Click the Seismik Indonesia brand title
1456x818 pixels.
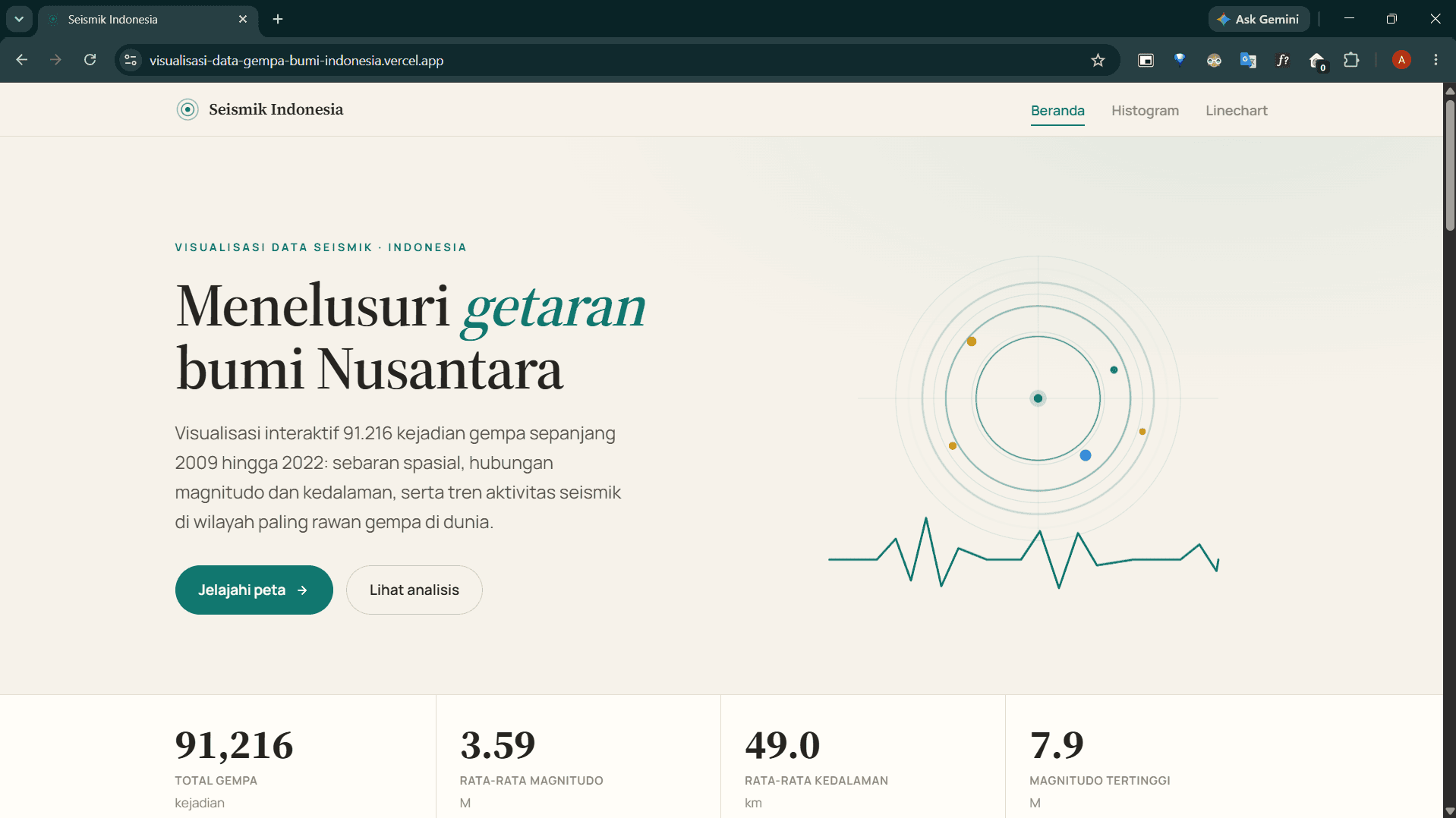[x=276, y=109]
